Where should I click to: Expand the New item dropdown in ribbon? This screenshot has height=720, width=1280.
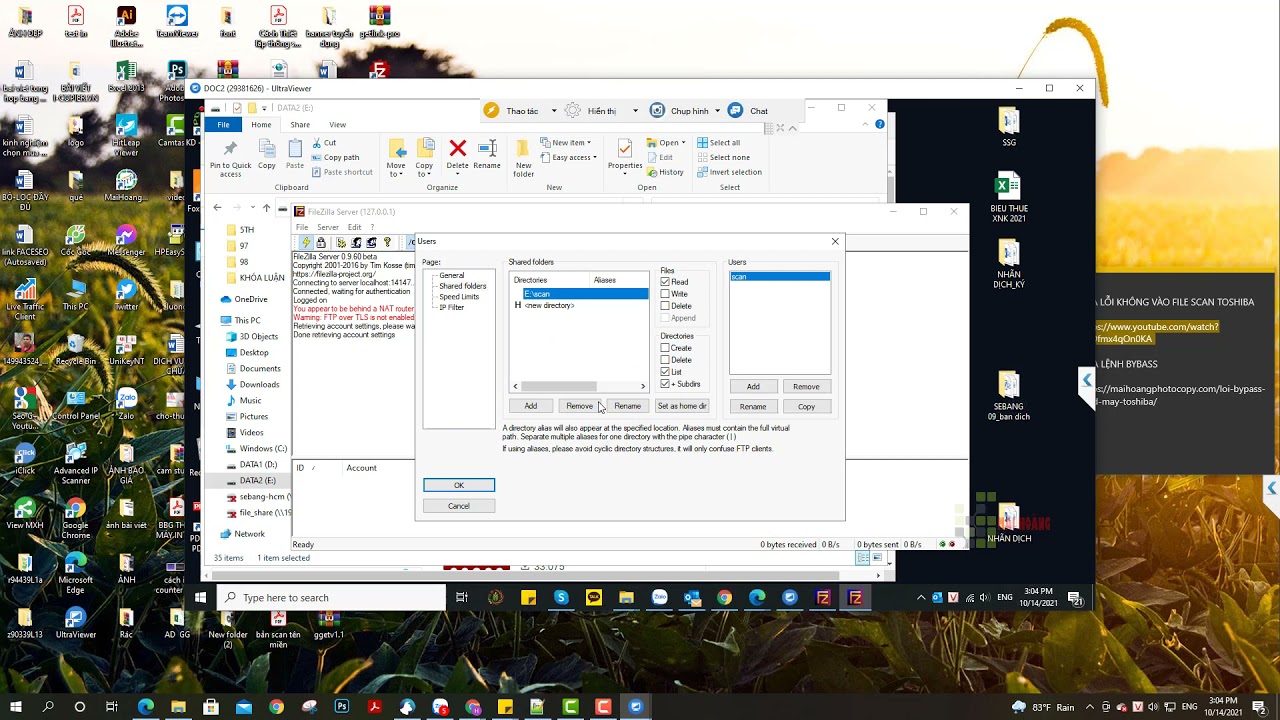pyautogui.click(x=589, y=143)
